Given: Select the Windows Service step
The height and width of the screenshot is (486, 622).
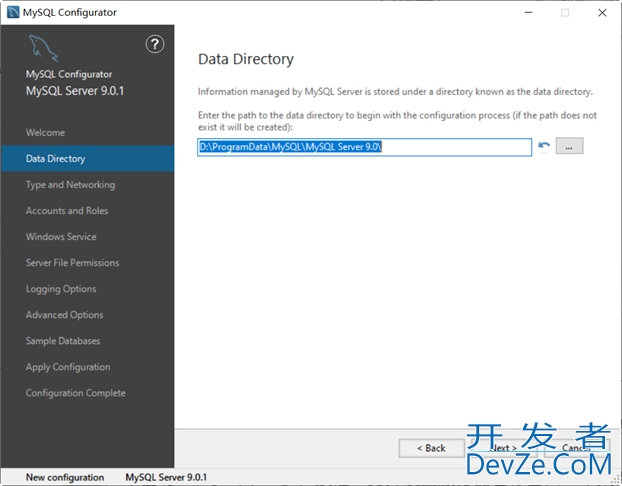Looking at the screenshot, I should (x=61, y=237).
